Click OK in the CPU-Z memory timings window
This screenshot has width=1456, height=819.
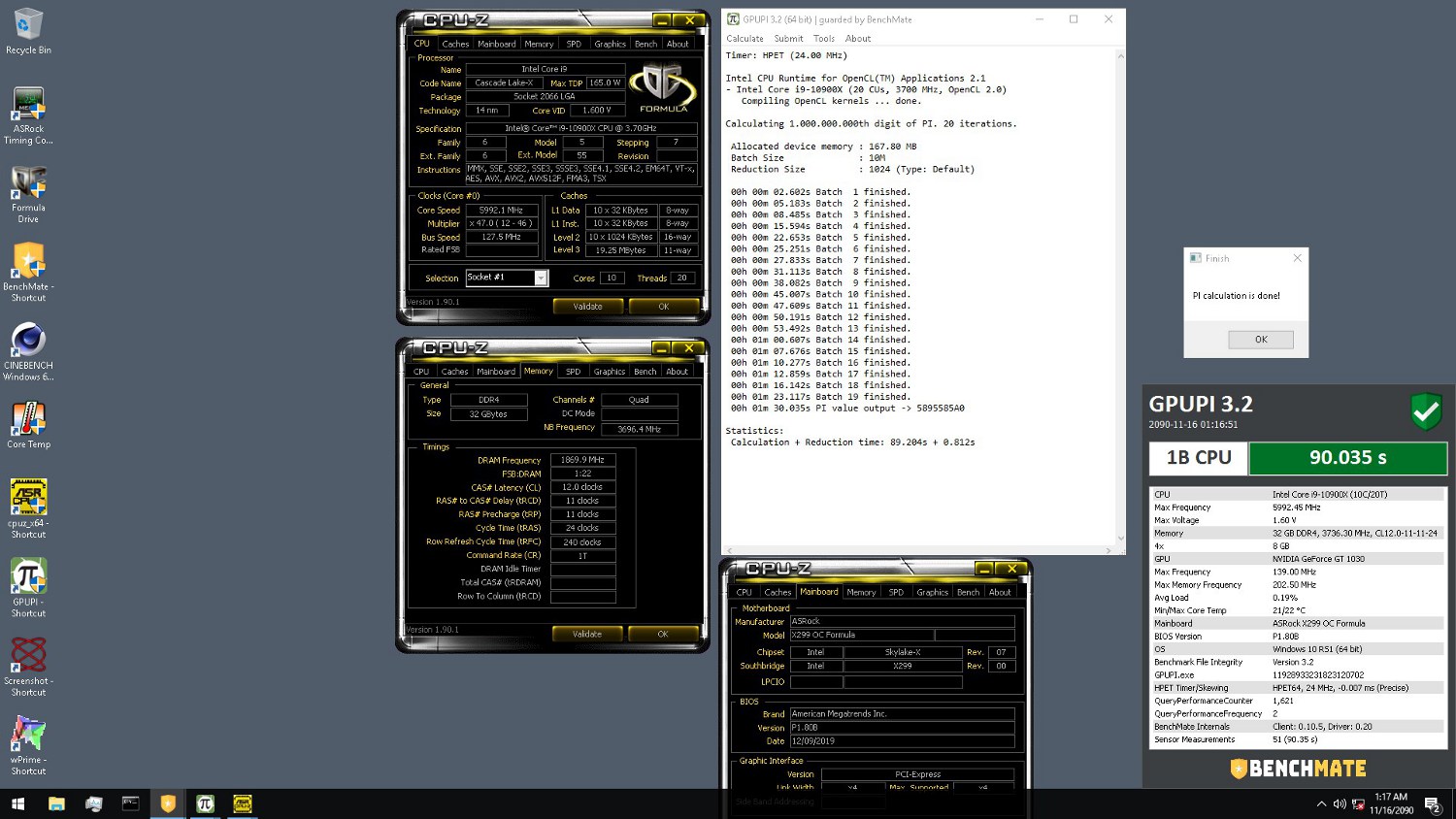click(x=663, y=635)
